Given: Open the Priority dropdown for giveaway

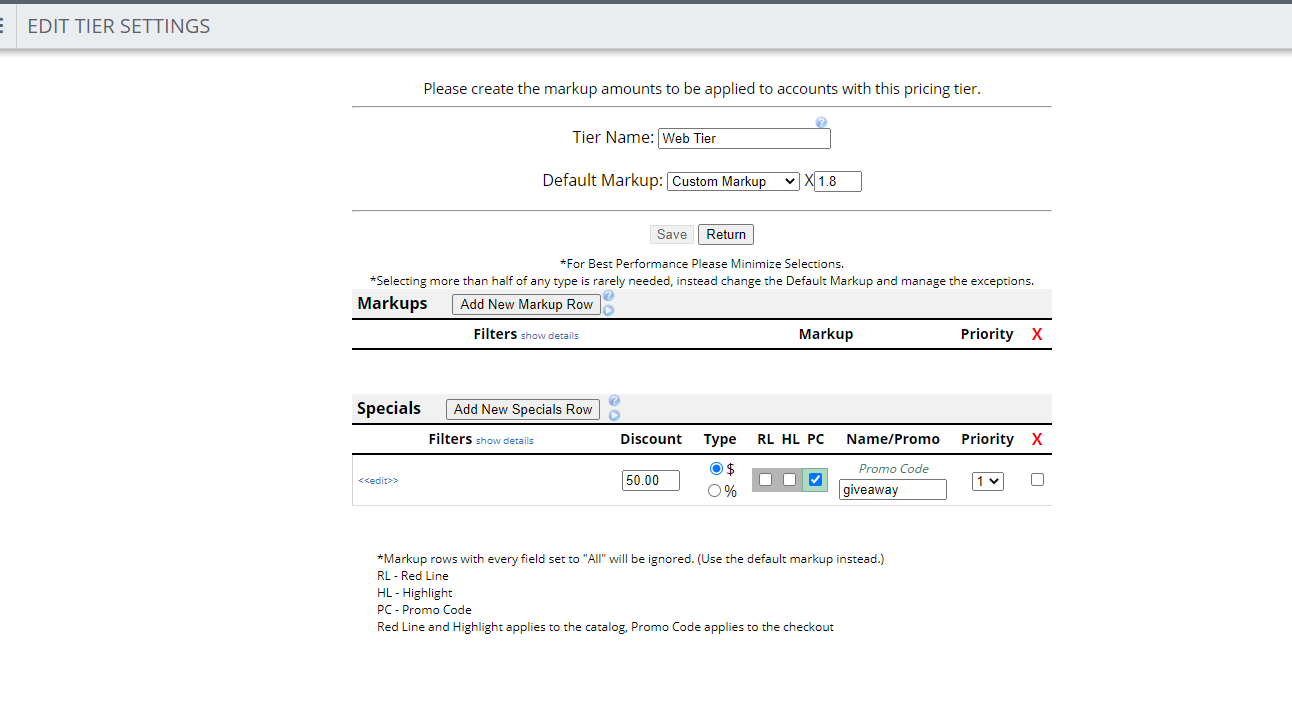Looking at the screenshot, I should coord(988,481).
